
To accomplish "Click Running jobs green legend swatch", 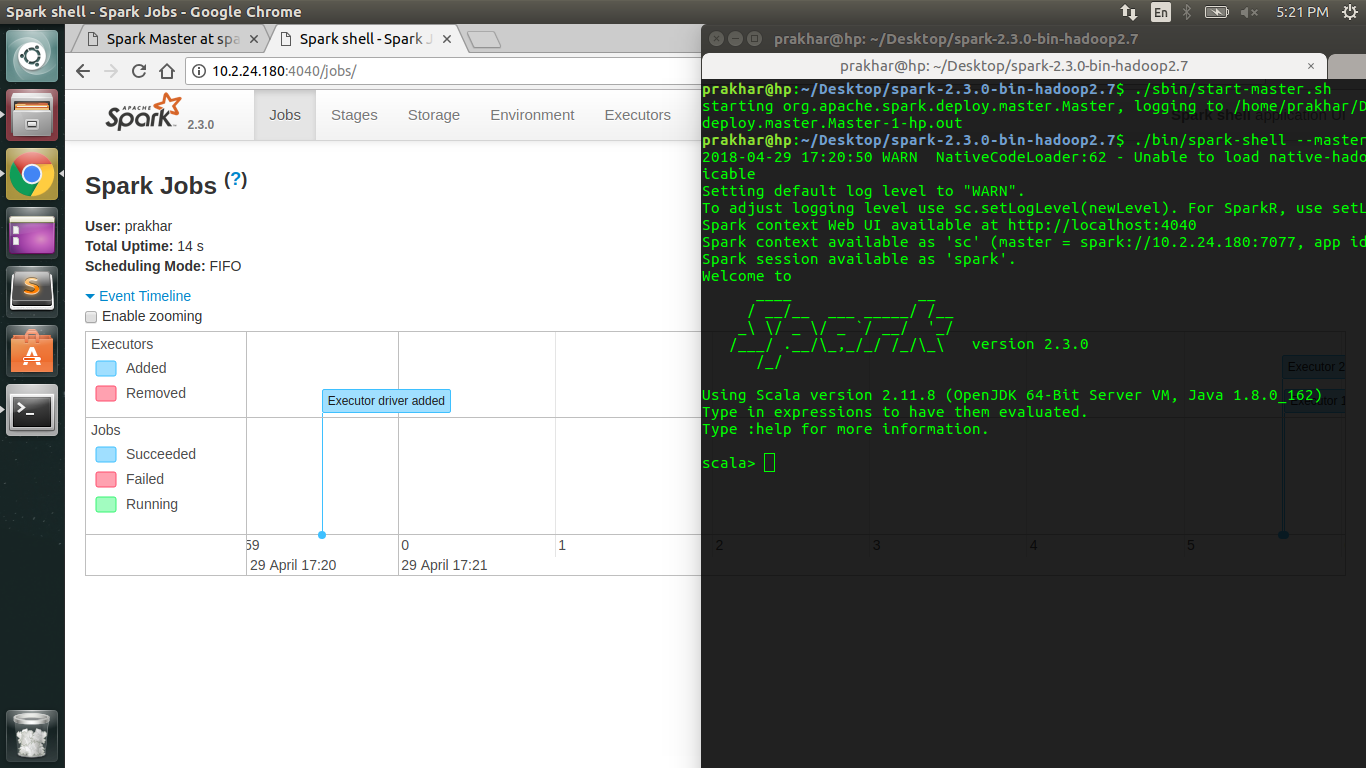I will [106, 504].
